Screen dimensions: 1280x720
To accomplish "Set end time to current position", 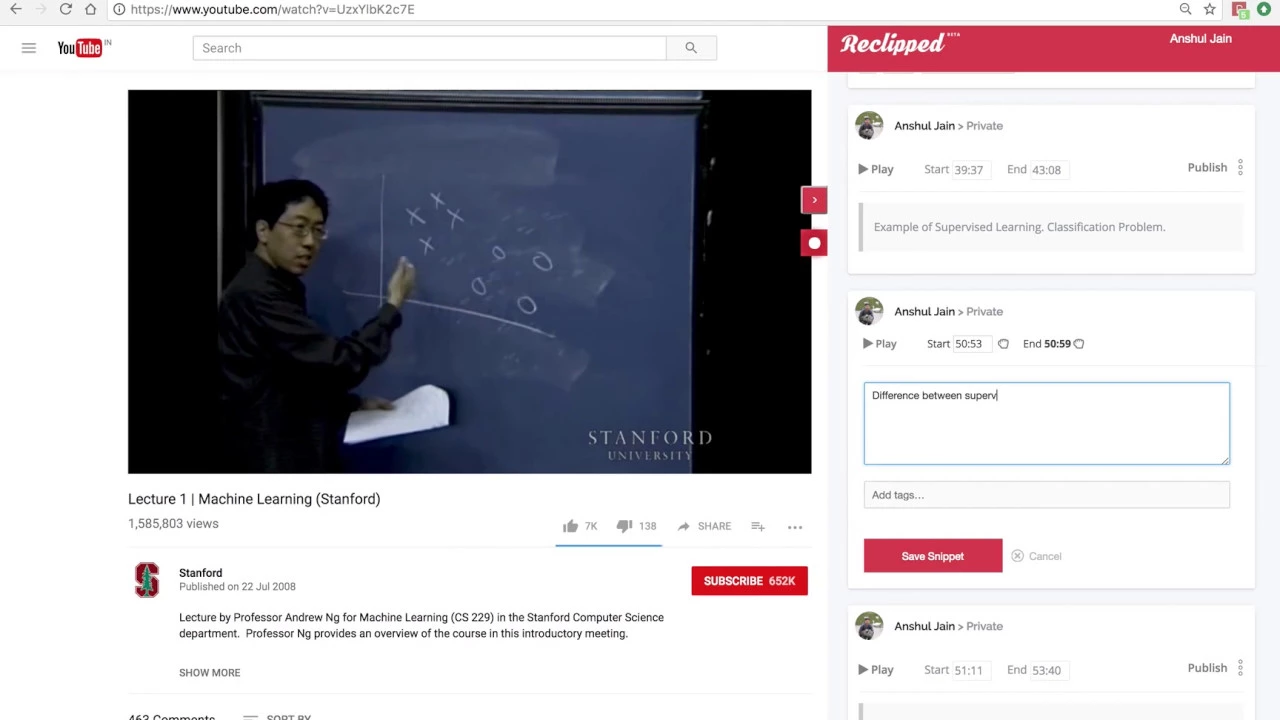I will (1079, 344).
